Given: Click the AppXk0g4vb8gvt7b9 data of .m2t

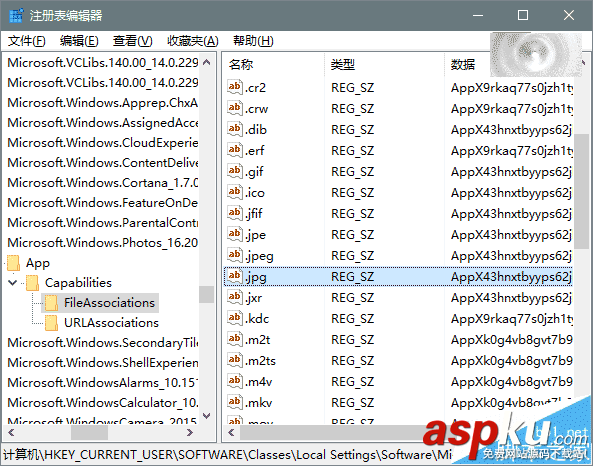Looking at the screenshot, I should (x=511, y=340).
